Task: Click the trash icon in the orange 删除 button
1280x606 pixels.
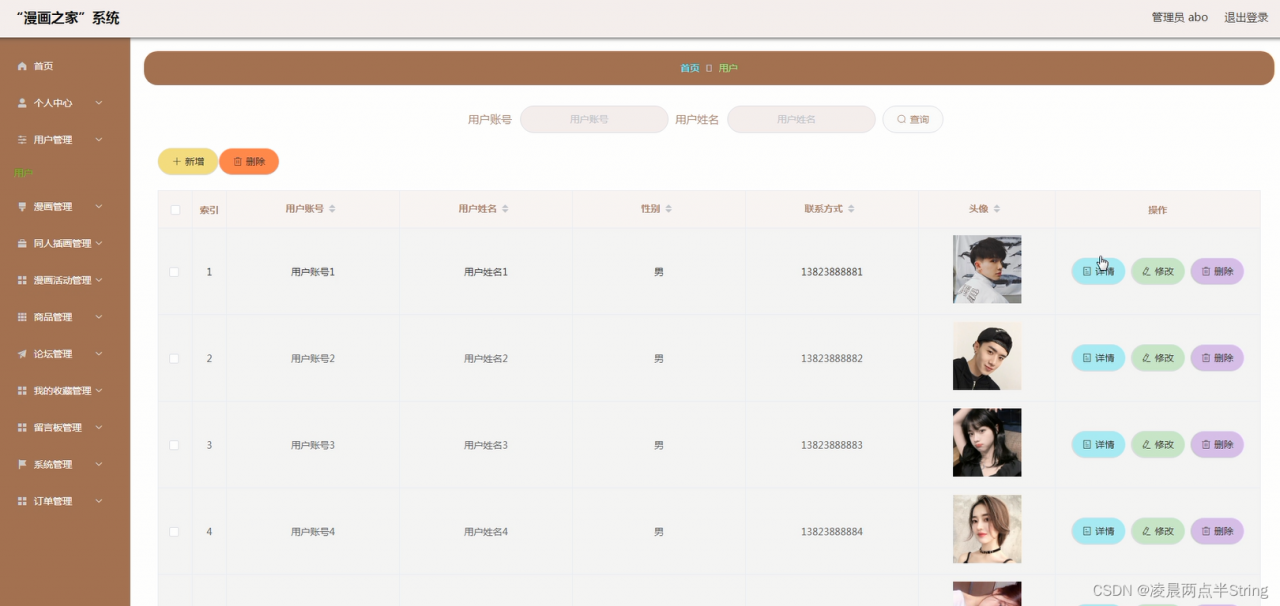Action: tap(237, 161)
